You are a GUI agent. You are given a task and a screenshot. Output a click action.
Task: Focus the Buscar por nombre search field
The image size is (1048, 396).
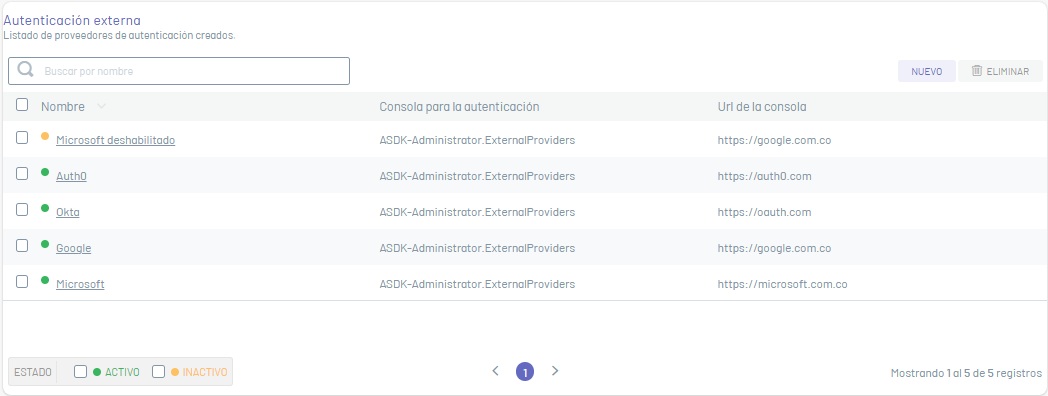[x=178, y=71]
